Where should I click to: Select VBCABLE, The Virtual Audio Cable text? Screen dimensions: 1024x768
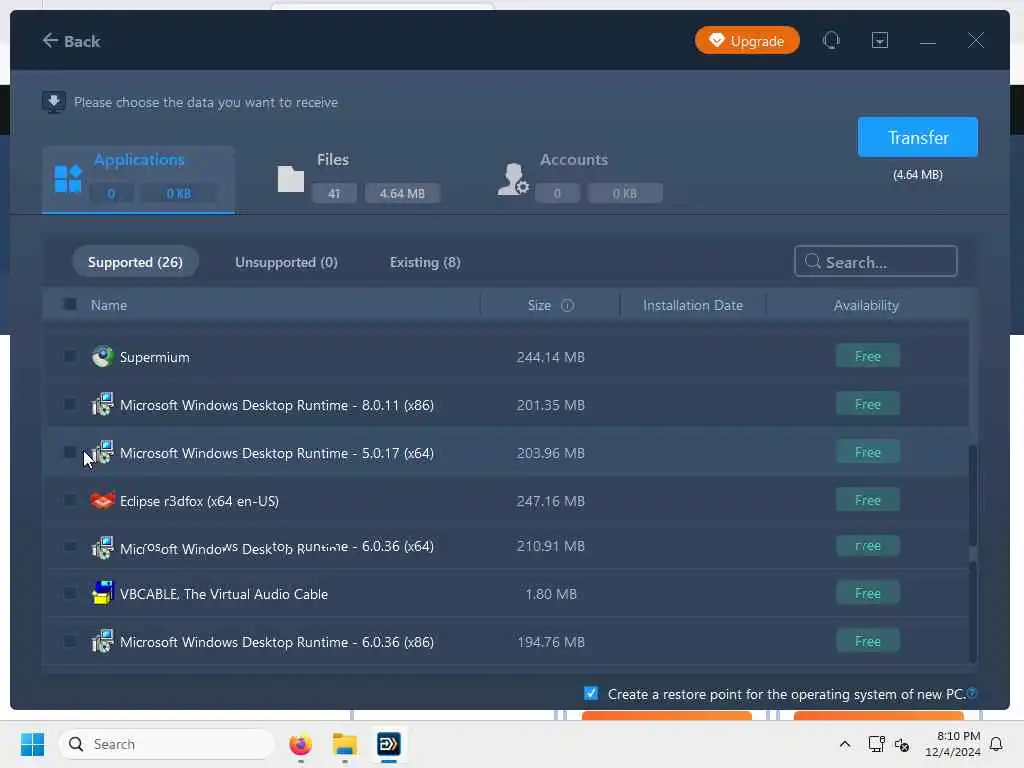click(x=224, y=594)
